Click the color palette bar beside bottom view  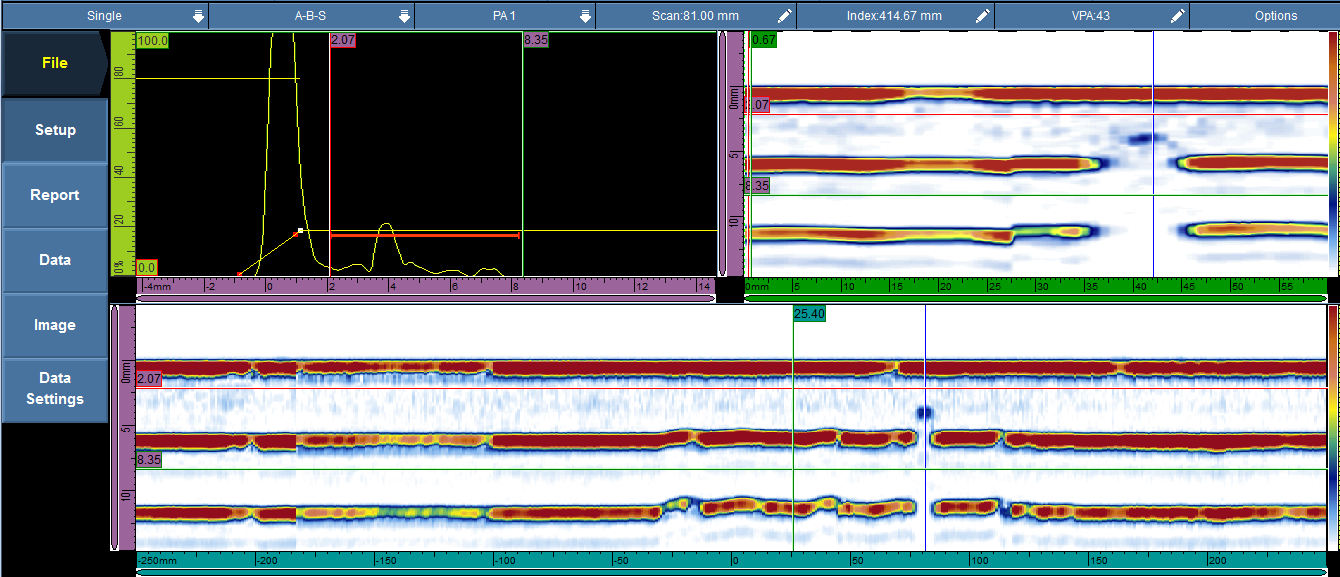coord(1332,425)
